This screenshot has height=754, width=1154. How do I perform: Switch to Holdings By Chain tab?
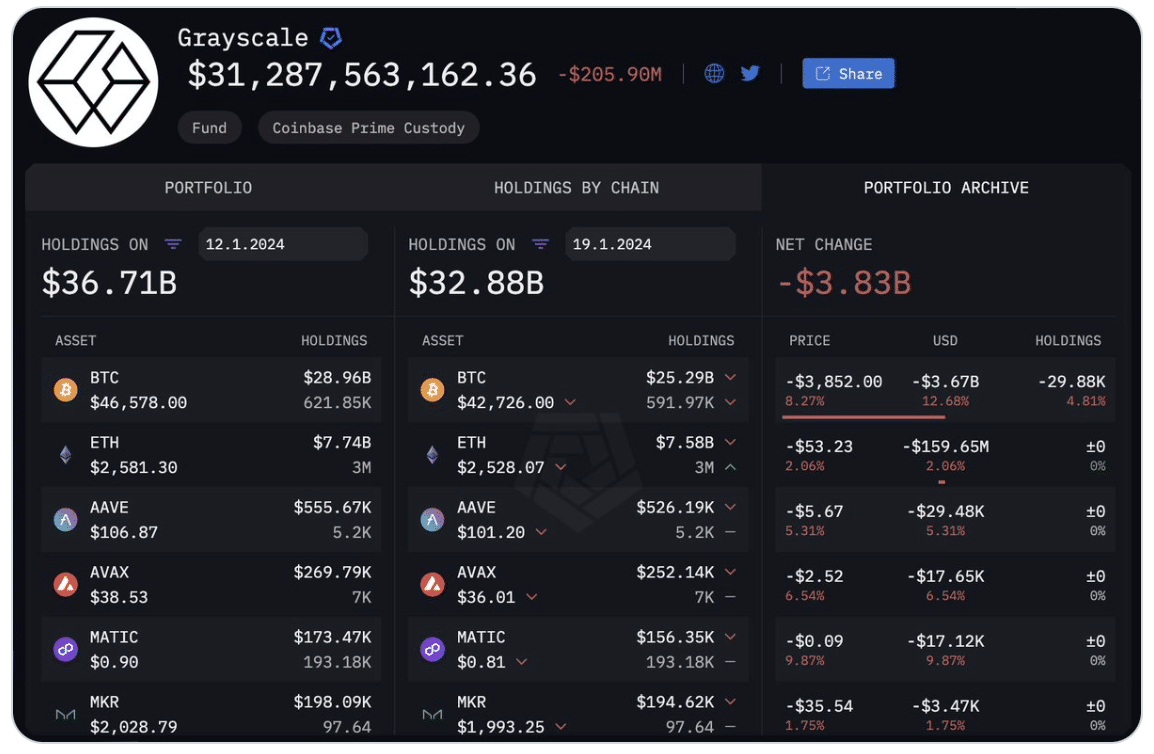[x=576, y=187]
